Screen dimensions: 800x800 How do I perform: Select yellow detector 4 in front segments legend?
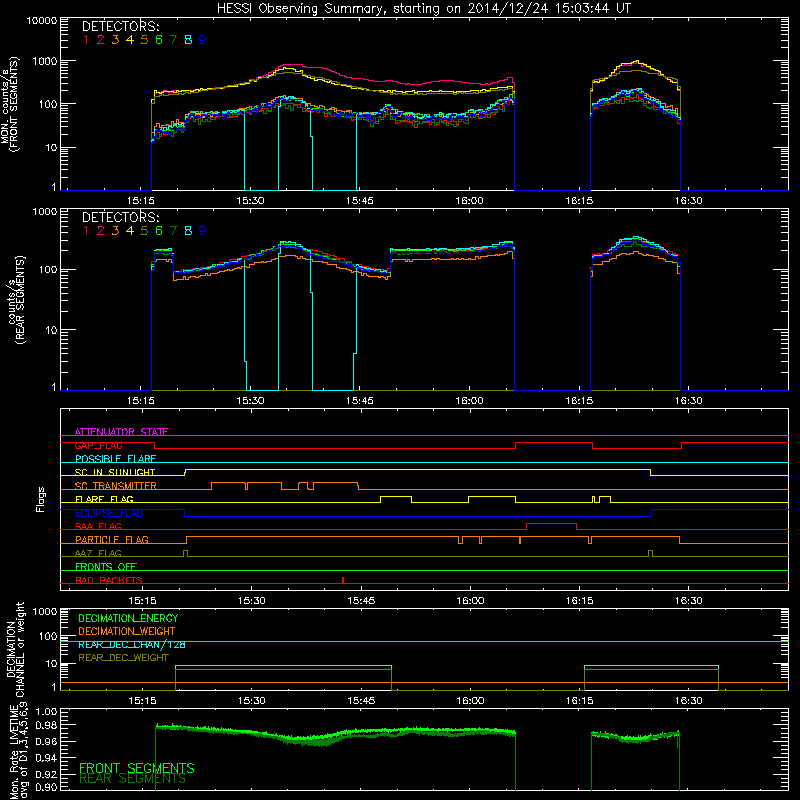pyautogui.click(x=130, y=40)
